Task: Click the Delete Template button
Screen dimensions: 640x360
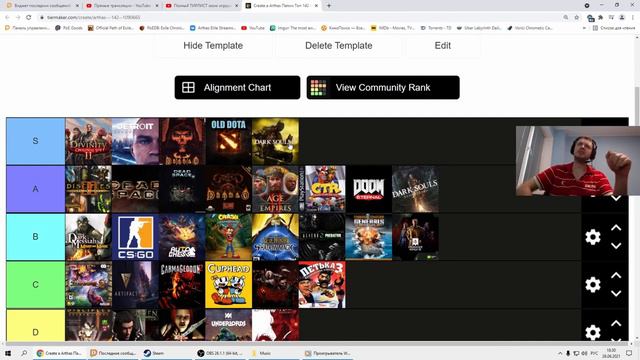Action: [338, 46]
